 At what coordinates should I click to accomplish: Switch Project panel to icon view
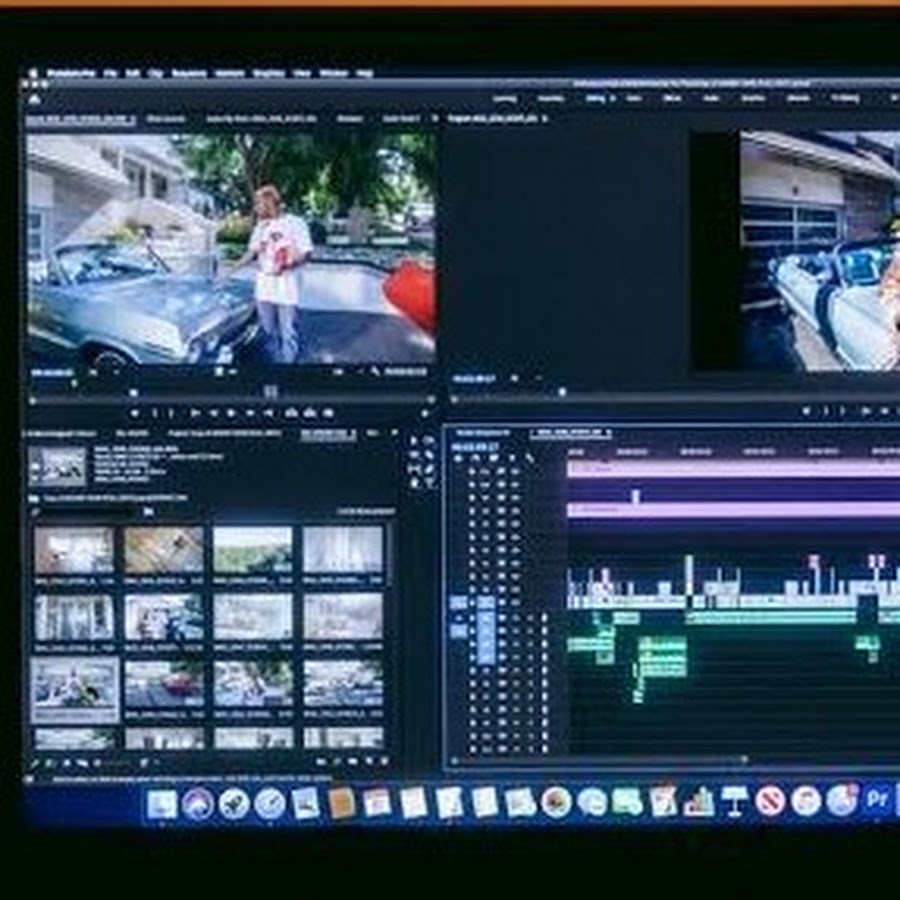pos(67,763)
